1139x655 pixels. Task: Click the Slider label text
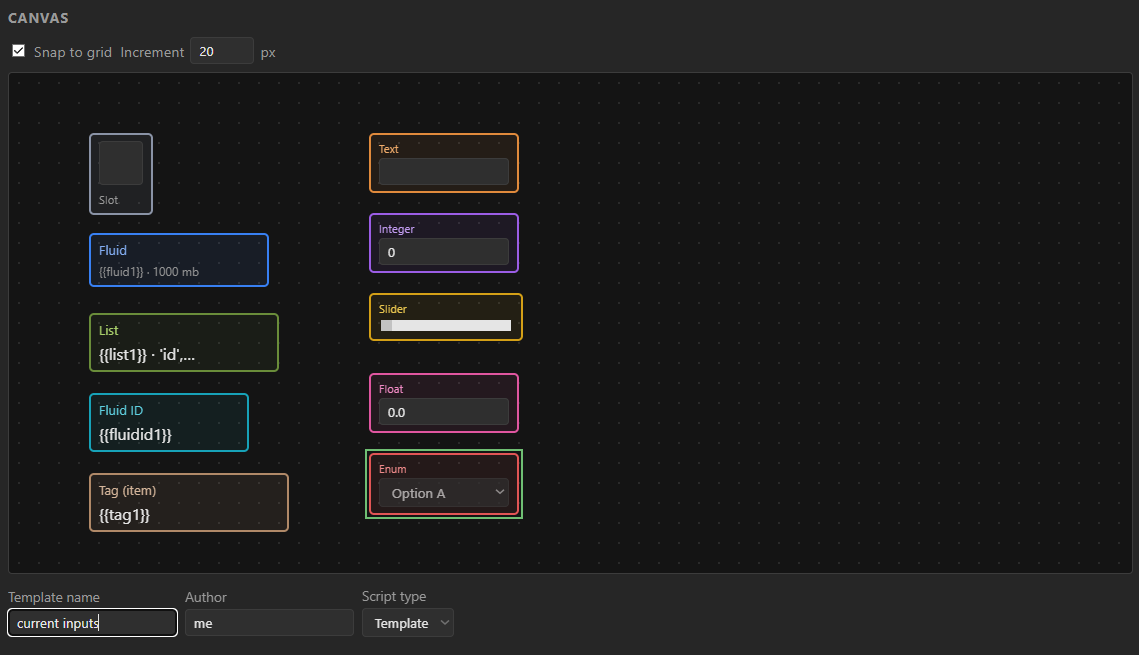(x=393, y=309)
